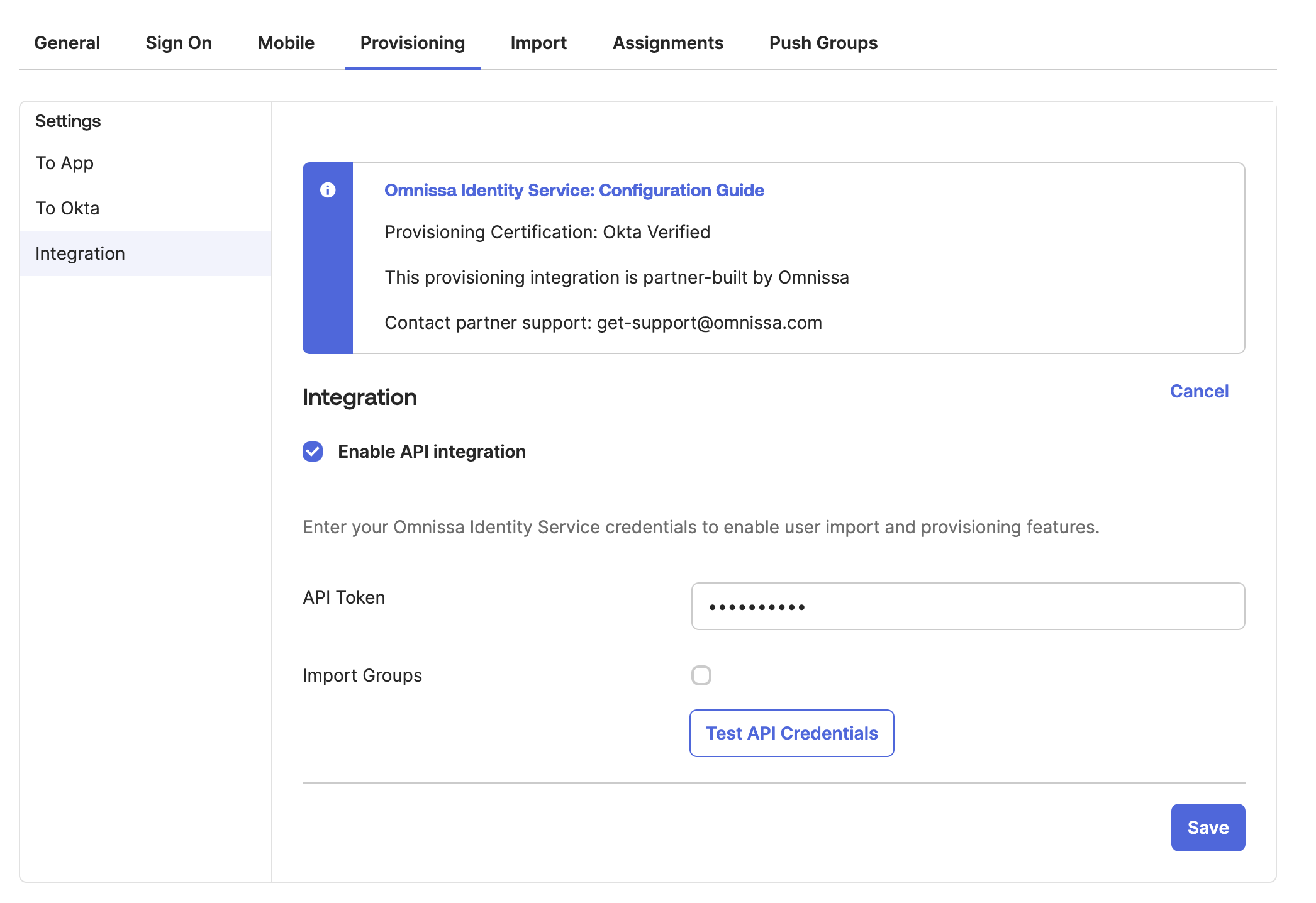Screen dimensions: 1316x903
Task: Open the General tab
Action: tap(67, 43)
